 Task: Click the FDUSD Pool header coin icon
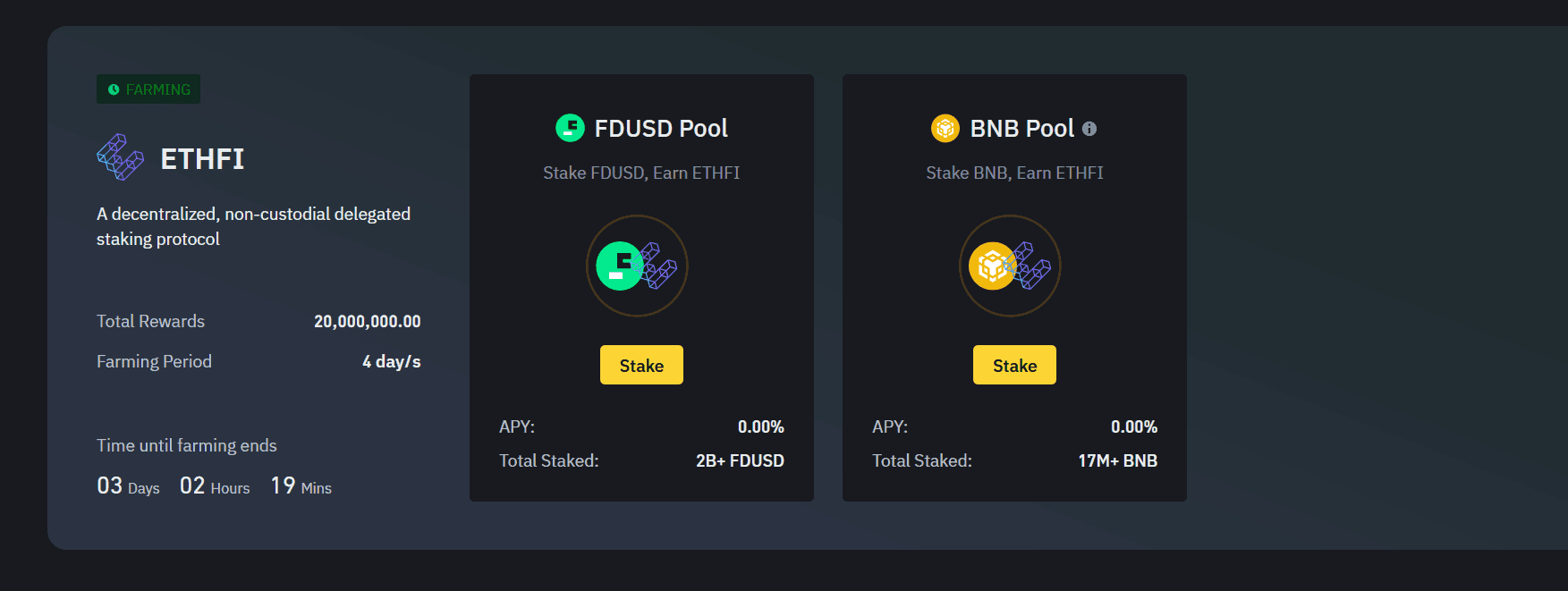click(x=570, y=128)
